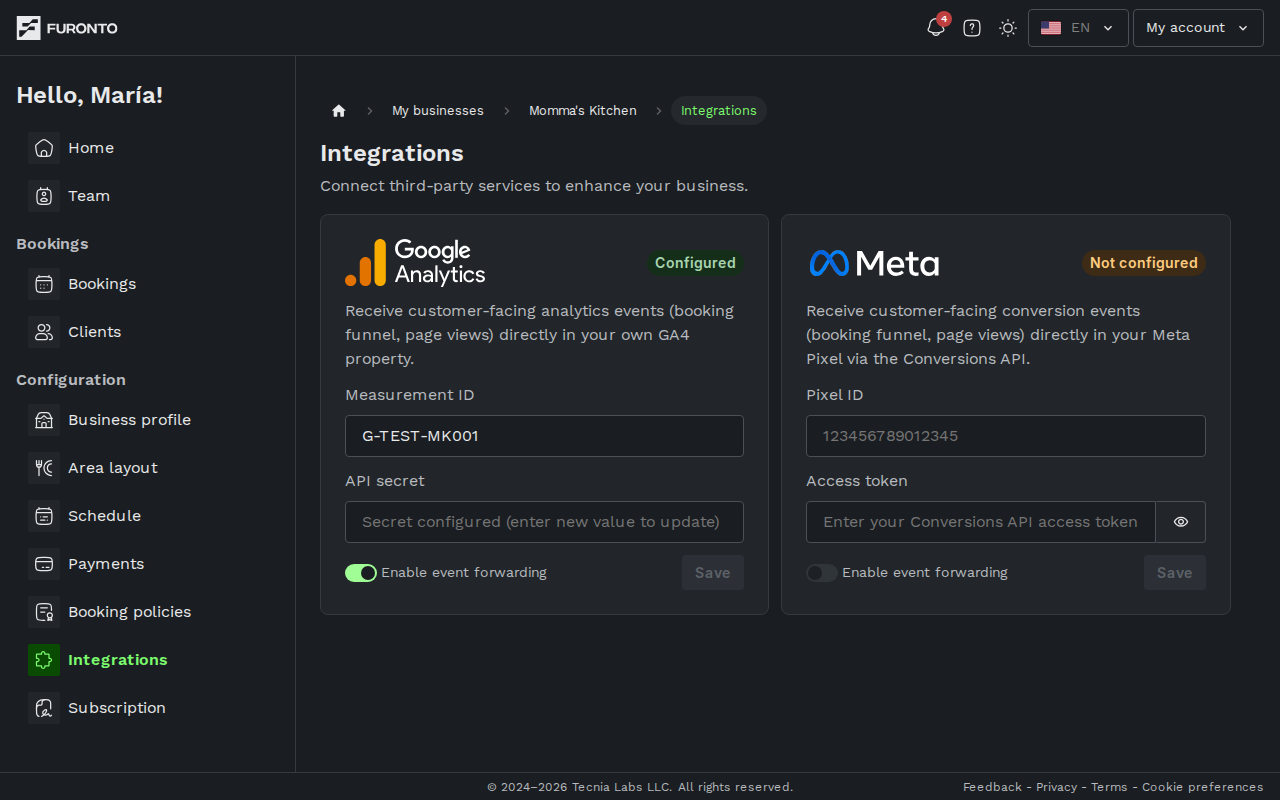Toggle light theme sun icon

pyautogui.click(x=1008, y=28)
